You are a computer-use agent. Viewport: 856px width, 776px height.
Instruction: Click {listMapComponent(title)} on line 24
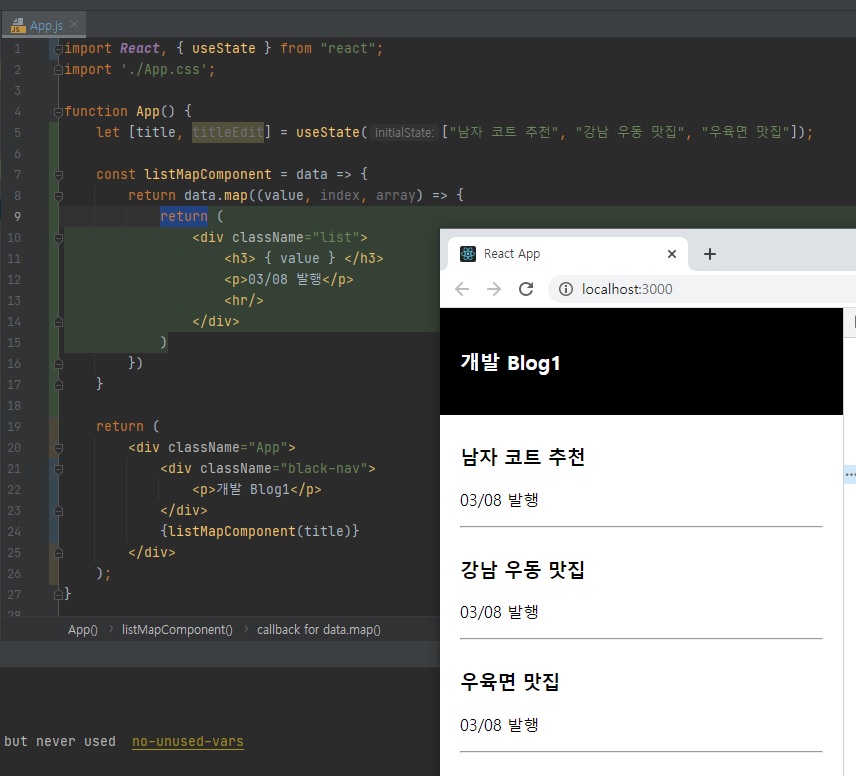pos(260,531)
